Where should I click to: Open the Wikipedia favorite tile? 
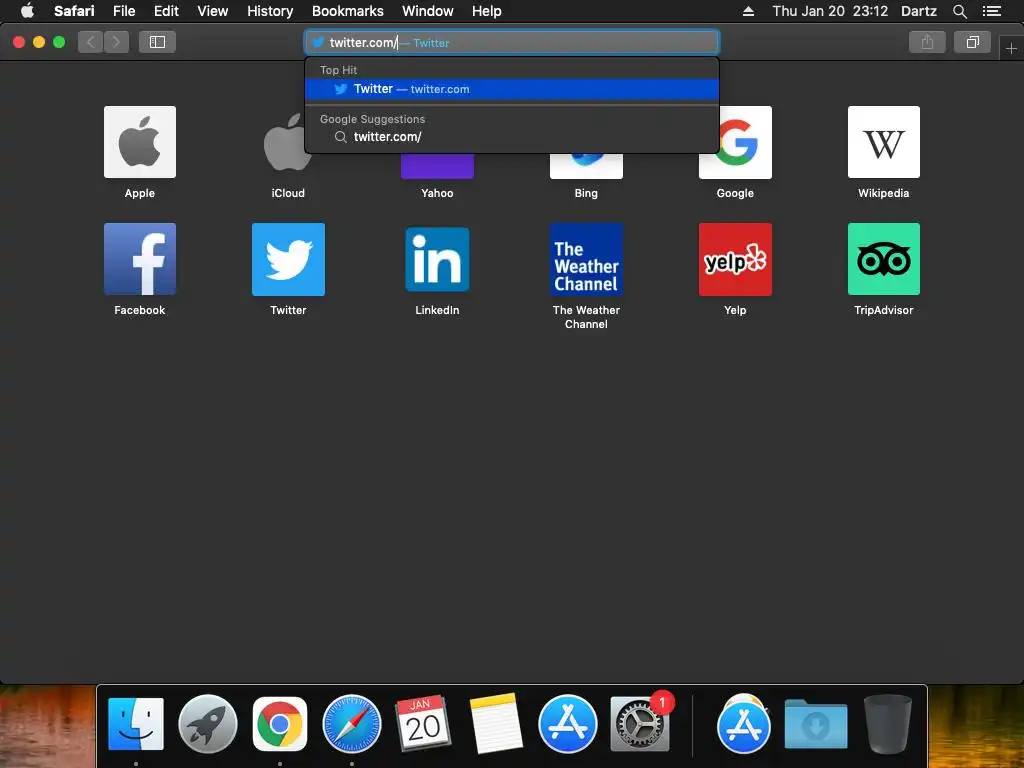pyautogui.click(x=884, y=142)
